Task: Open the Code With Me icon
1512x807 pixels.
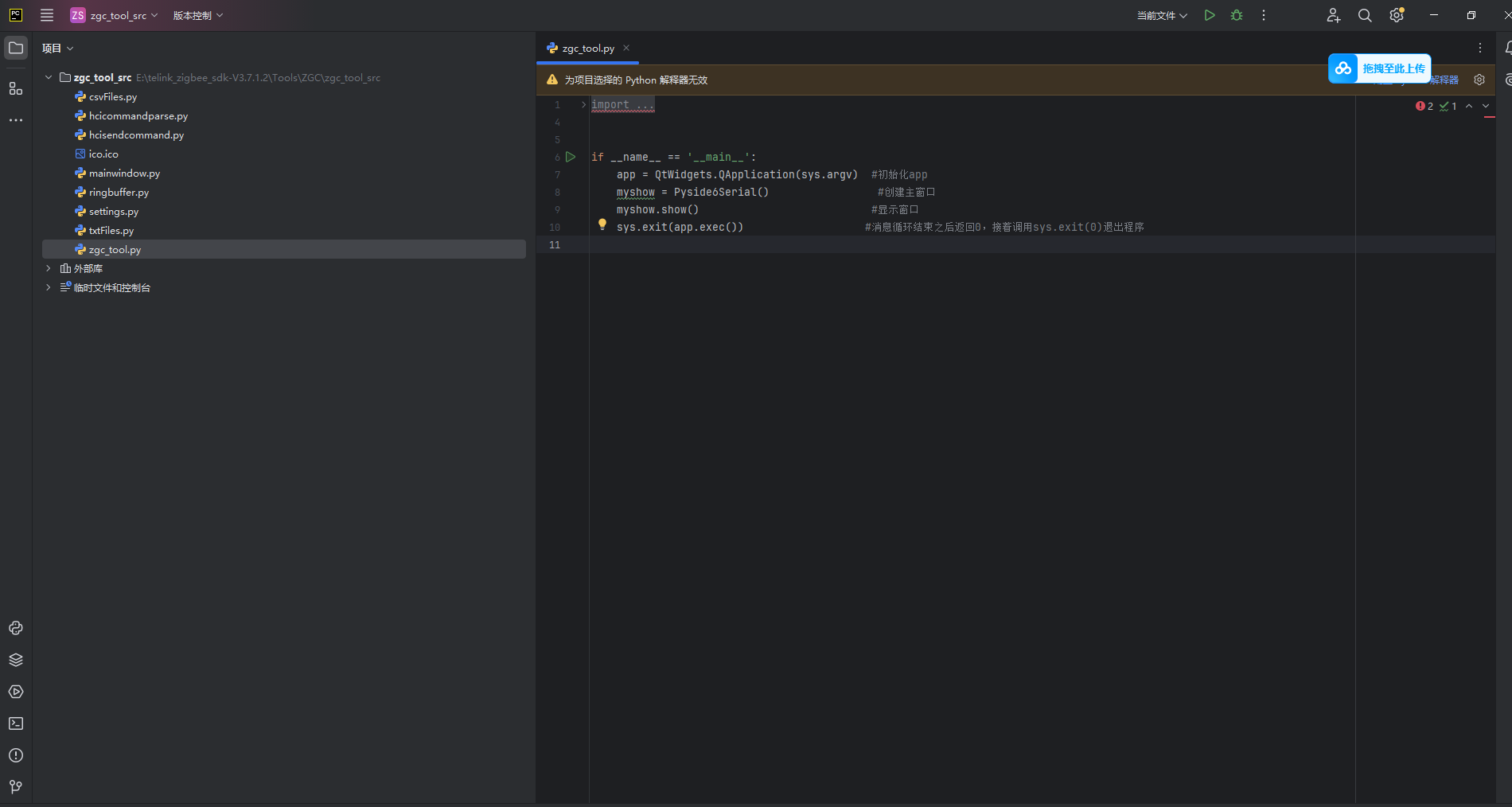Action: [1334, 15]
